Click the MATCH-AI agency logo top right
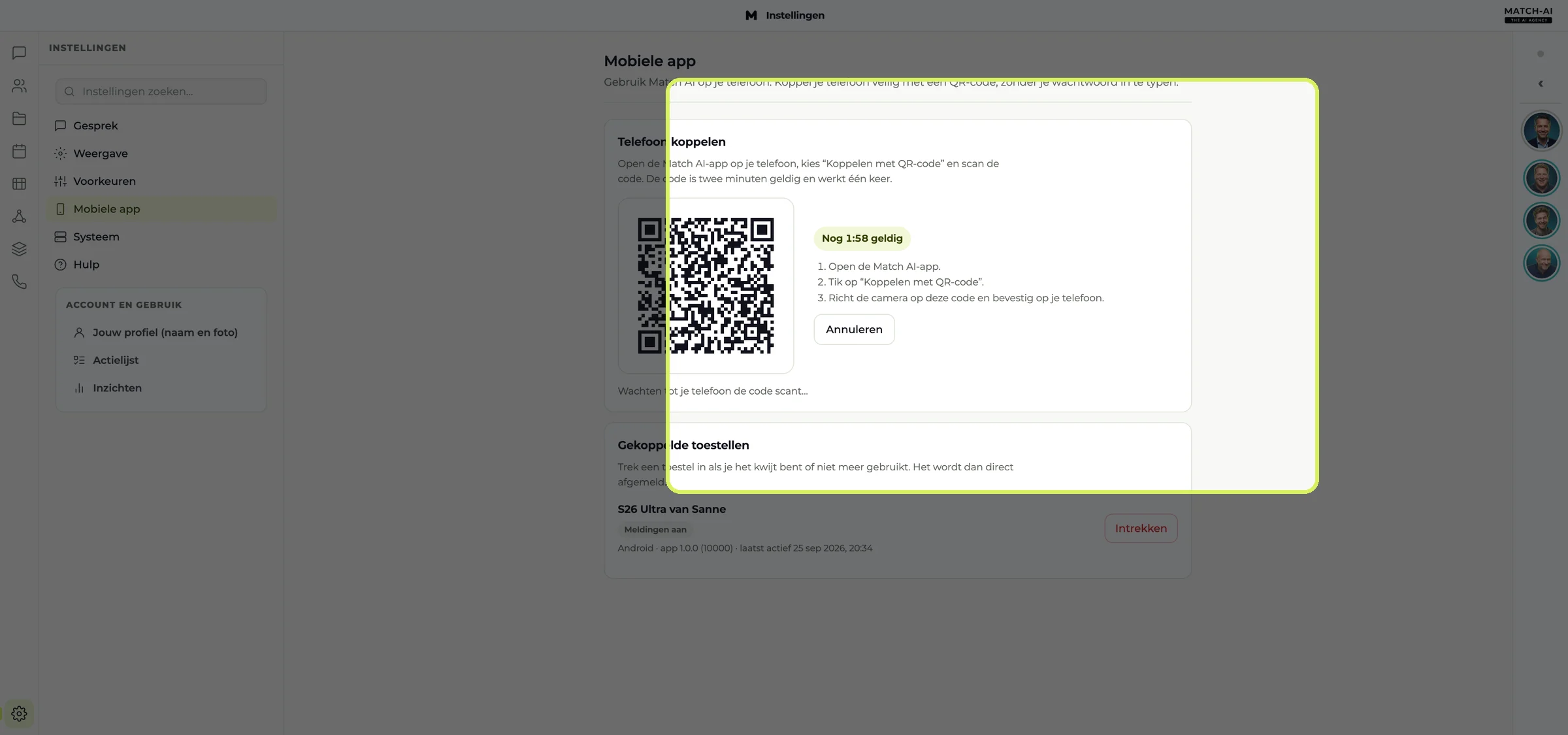The width and height of the screenshot is (1568, 735). 1528,15
